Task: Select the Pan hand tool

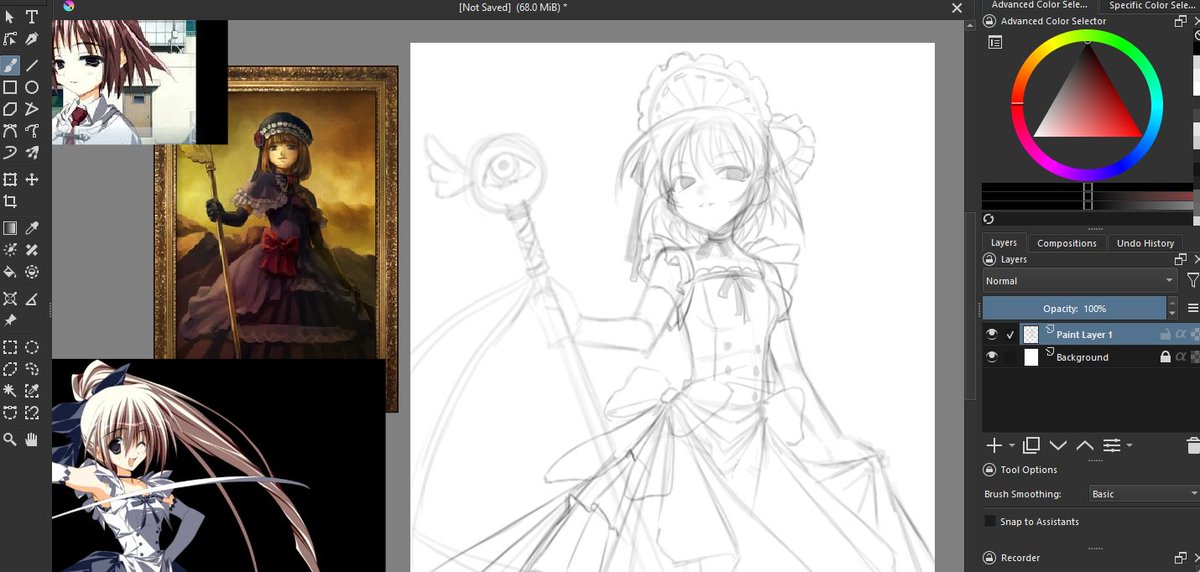Action: [x=32, y=439]
